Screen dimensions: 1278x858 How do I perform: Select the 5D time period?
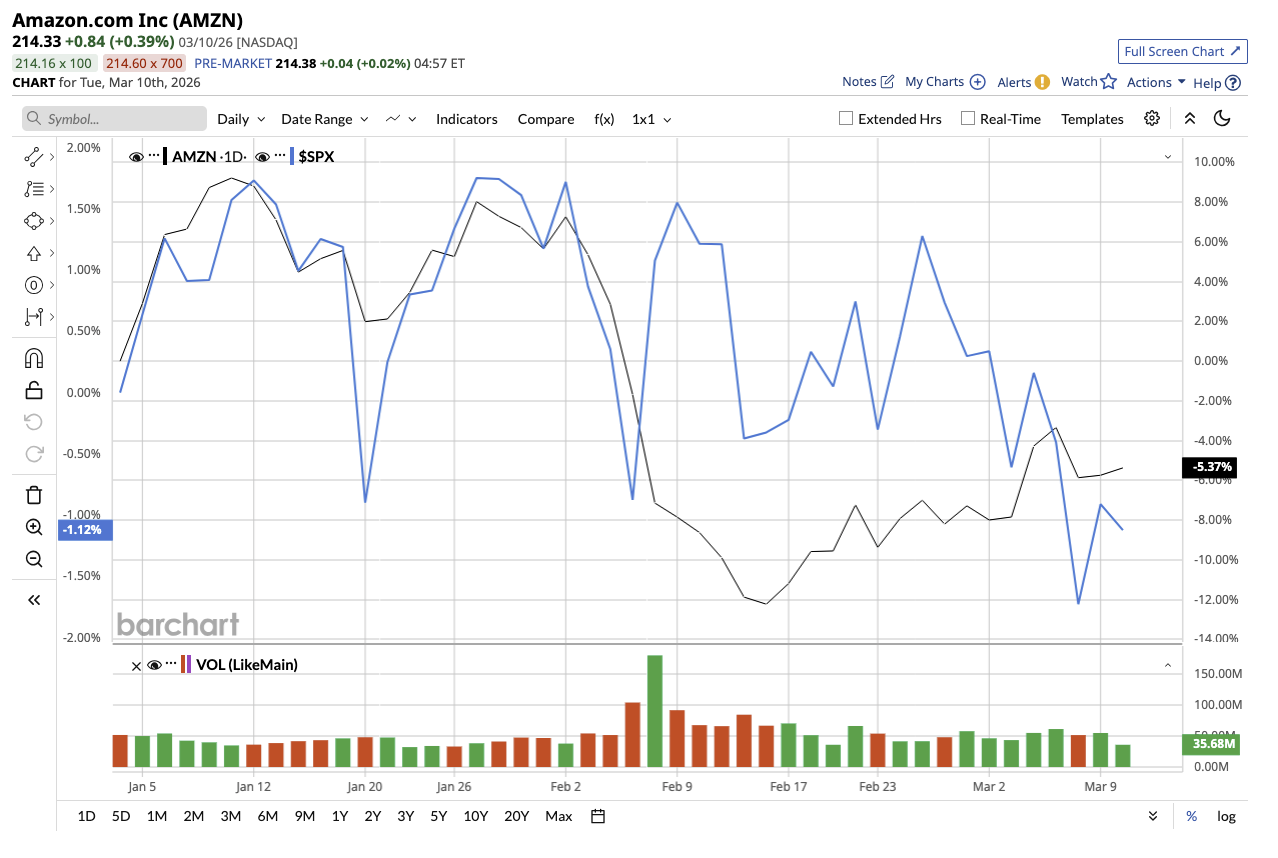[121, 816]
